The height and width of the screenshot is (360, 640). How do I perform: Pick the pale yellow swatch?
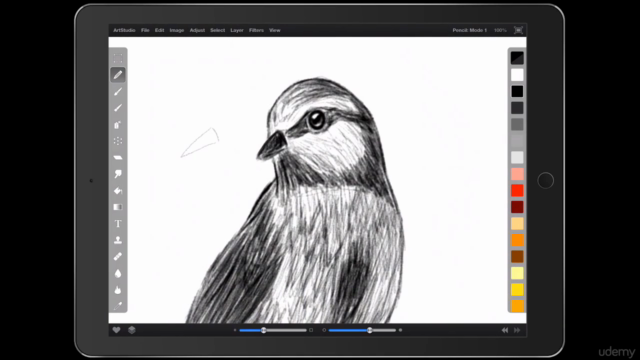(517, 273)
